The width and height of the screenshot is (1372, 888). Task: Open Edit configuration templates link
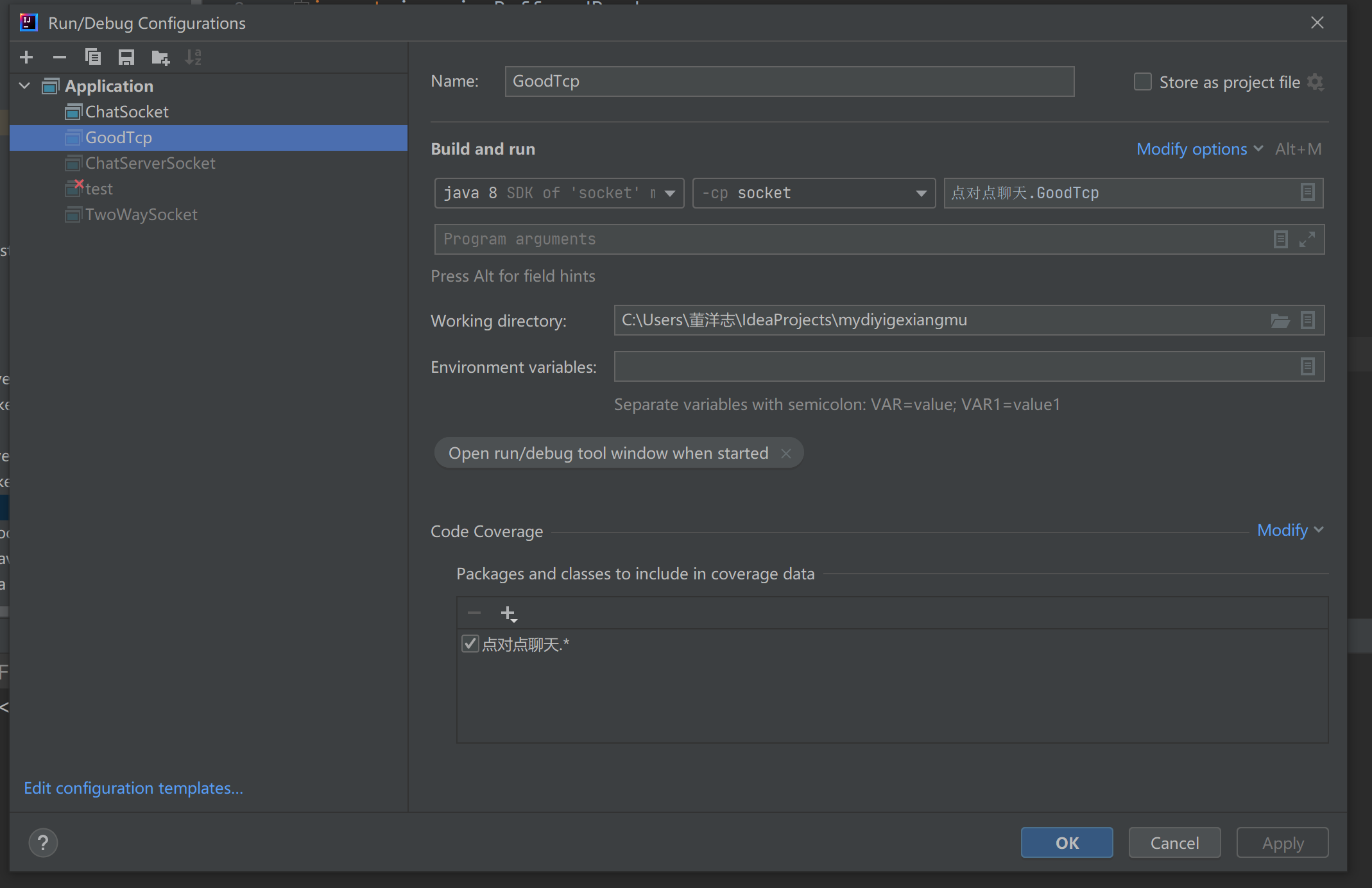[x=133, y=787]
